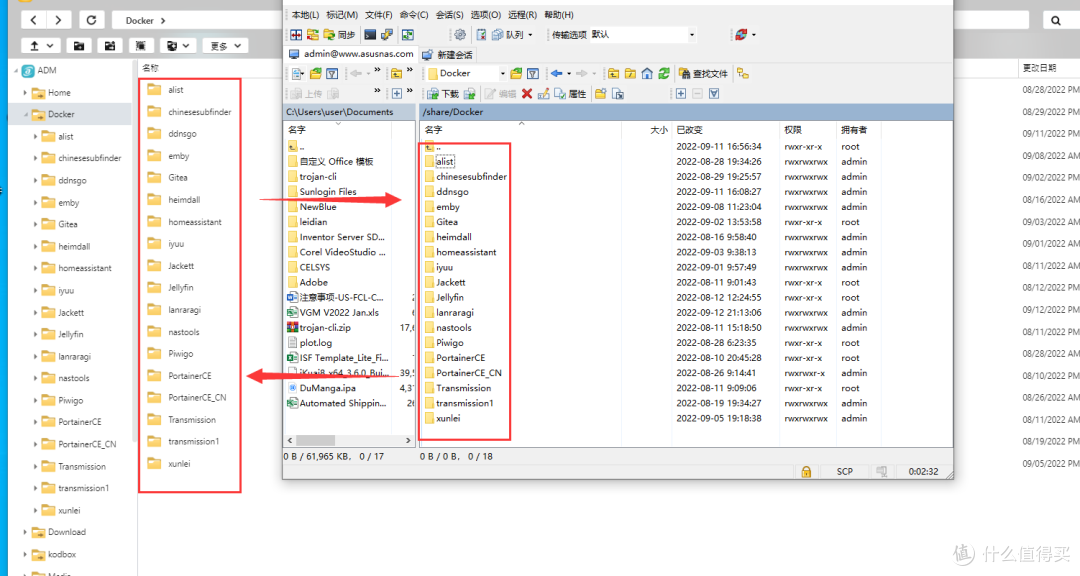Click the ADM file explorer back arrow
1080x576 pixels.
coord(34,20)
